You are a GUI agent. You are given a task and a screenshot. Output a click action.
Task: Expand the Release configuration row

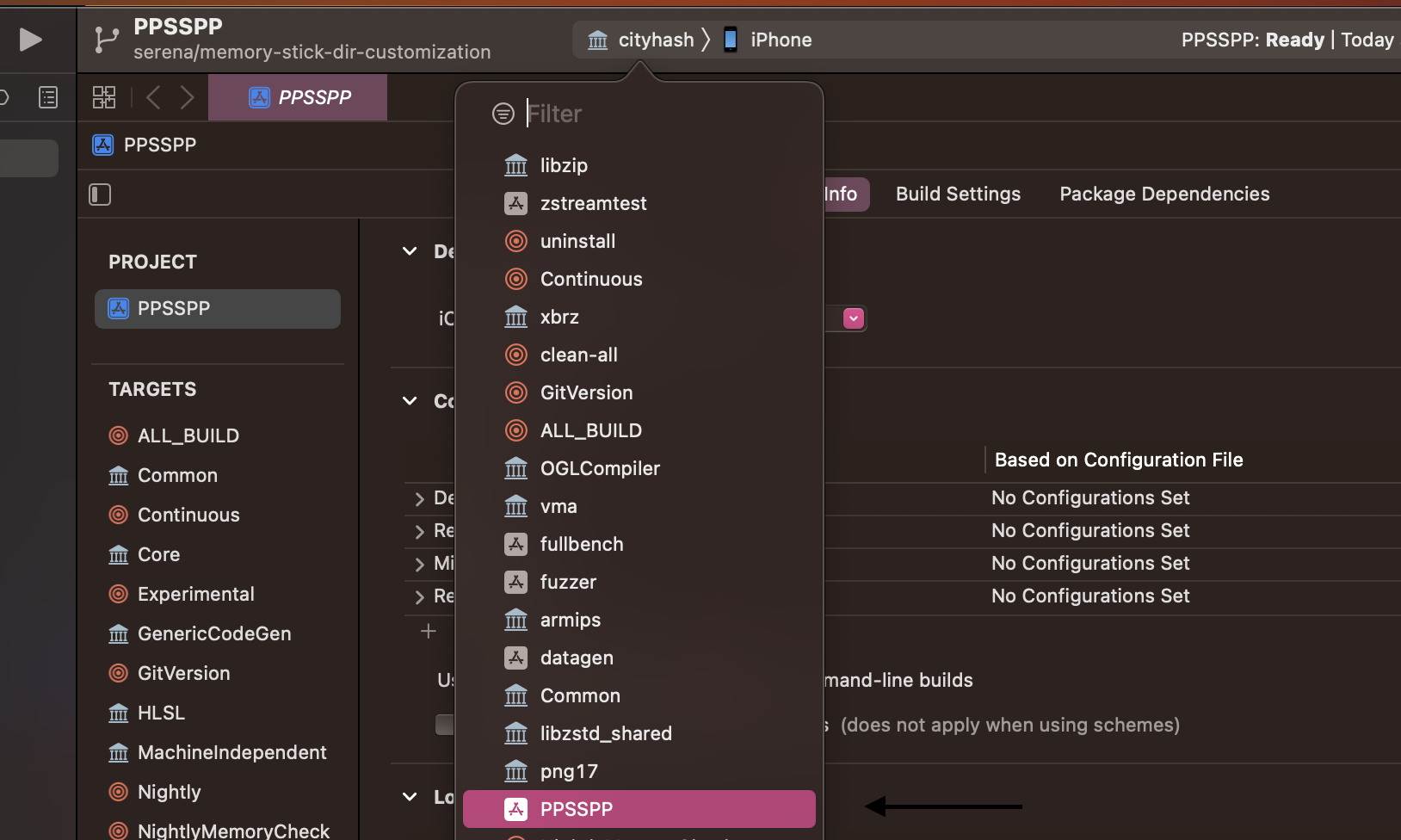(419, 531)
